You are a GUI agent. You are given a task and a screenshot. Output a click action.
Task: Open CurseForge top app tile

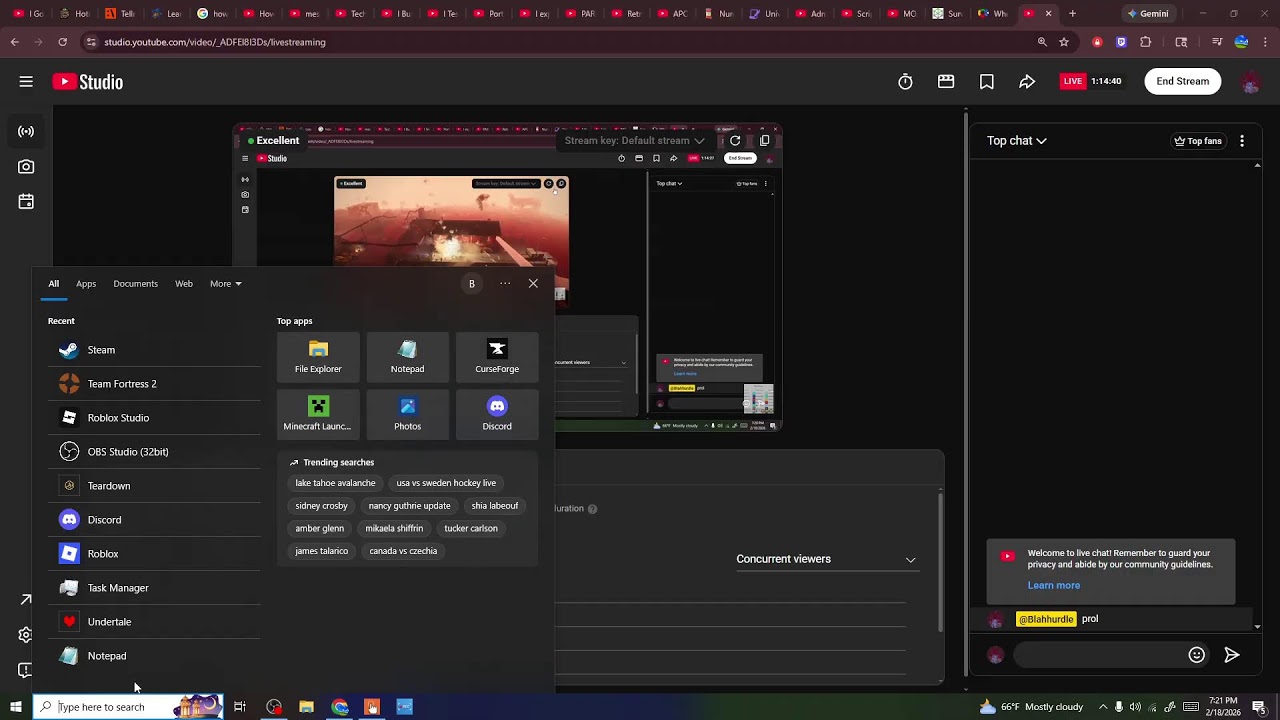497,357
